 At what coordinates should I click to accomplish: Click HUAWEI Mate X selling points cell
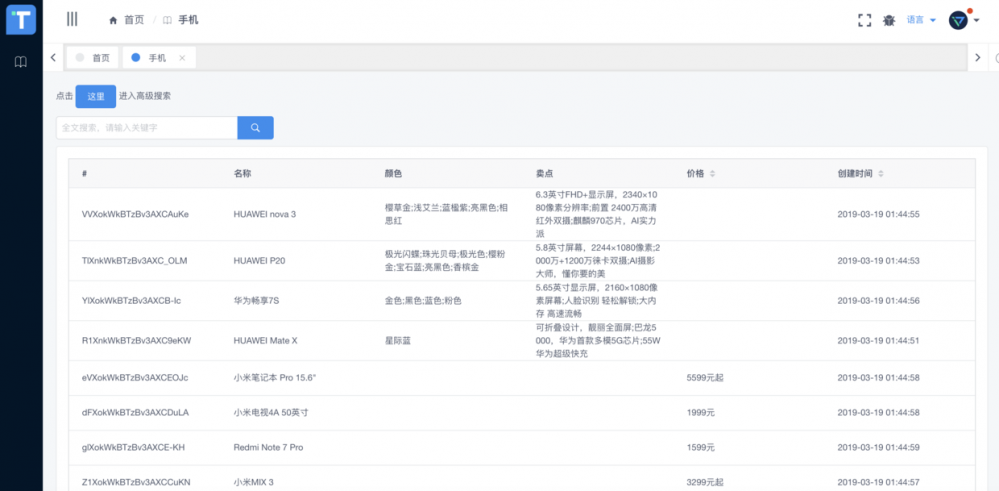(x=598, y=341)
